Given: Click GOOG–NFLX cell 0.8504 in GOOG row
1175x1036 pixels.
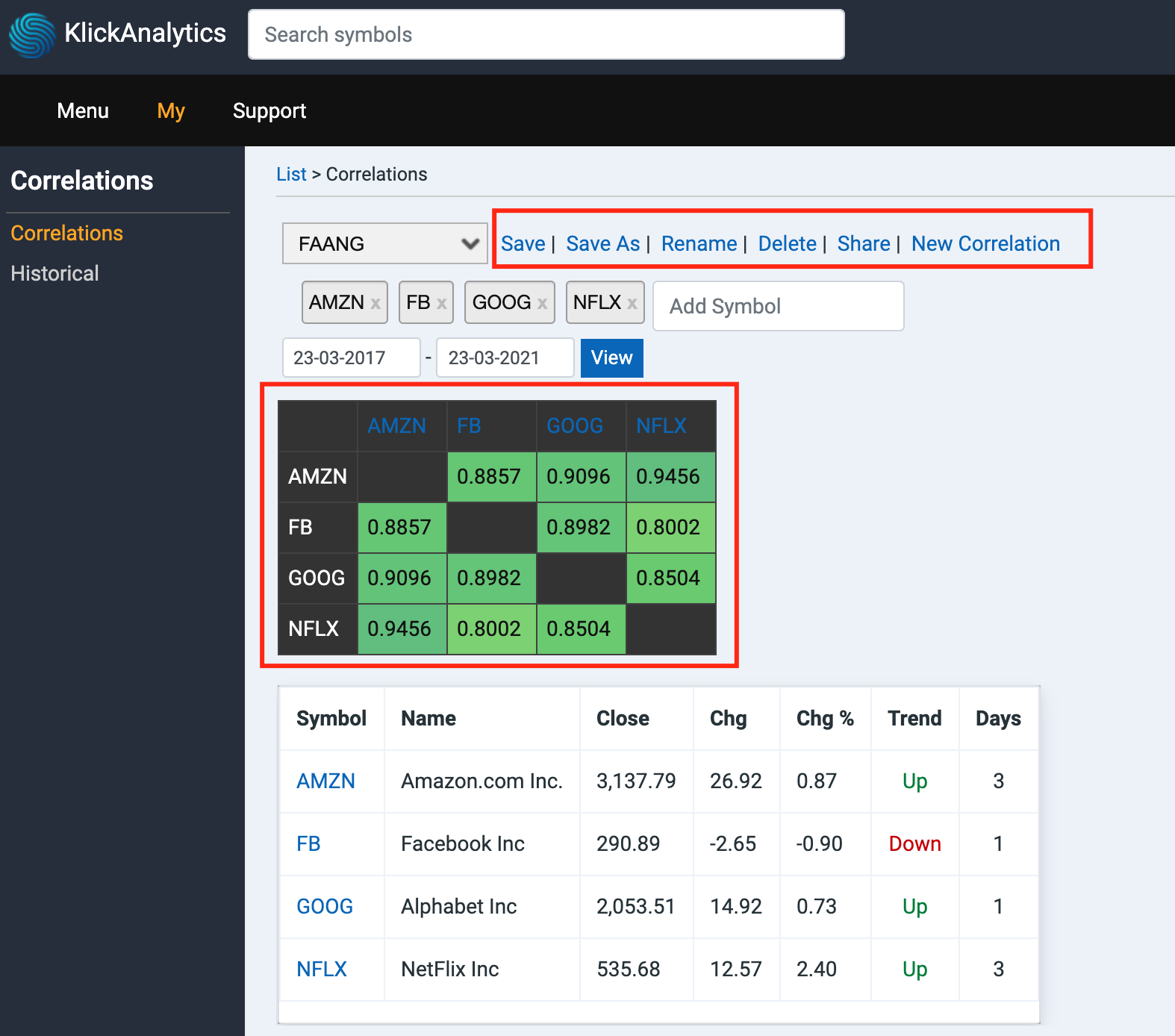Looking at the screenshot, I should click(671, 578).
